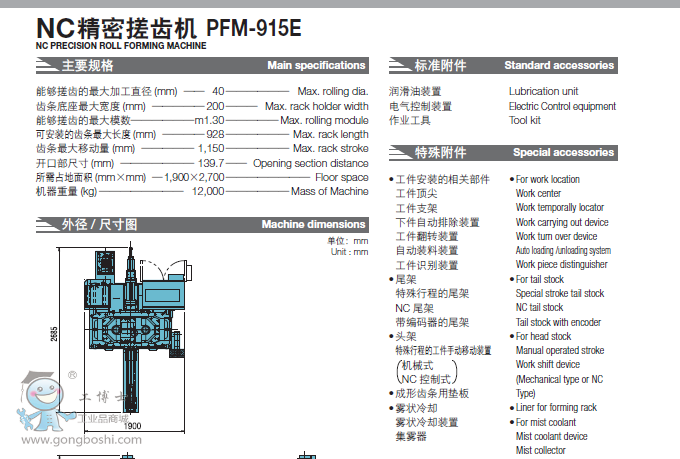Click the 'Standard accessories' header

559,65
